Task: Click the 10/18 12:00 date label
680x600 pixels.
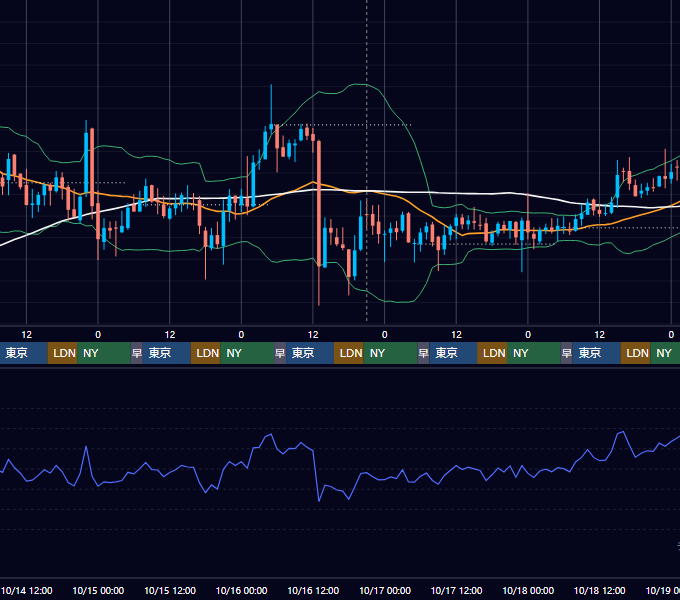Action: pos(600,590)
